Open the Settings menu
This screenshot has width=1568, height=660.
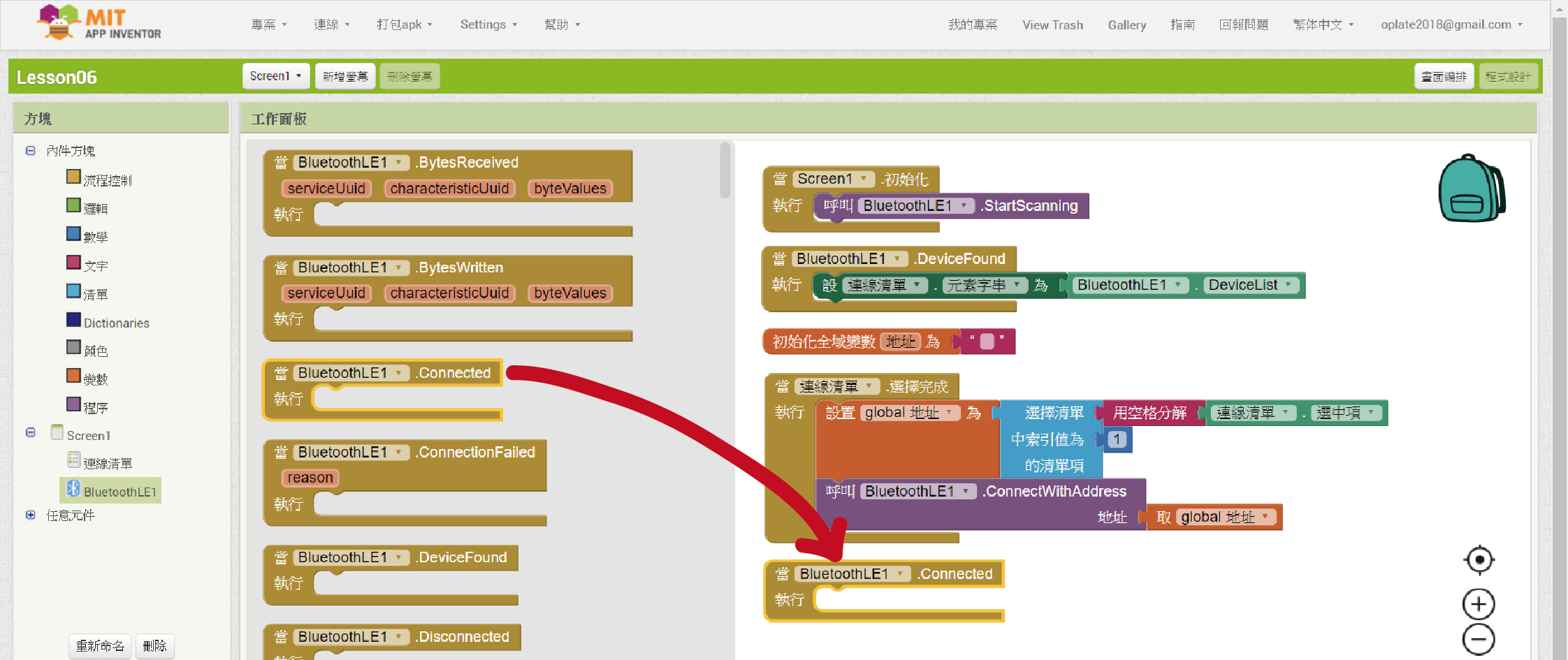[x=488, y=24]
